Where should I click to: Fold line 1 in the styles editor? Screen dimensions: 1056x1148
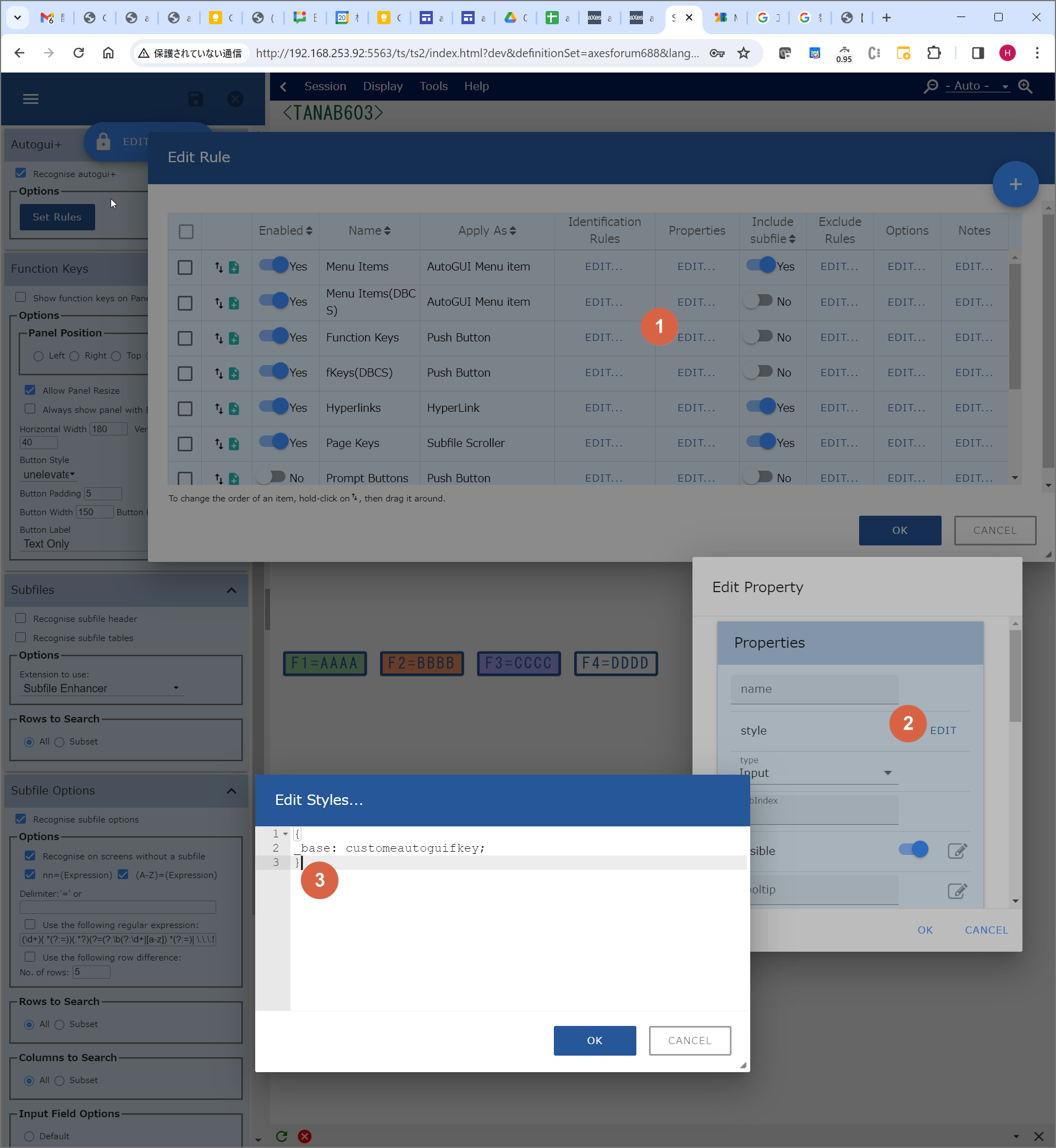[x=285, y=834]
